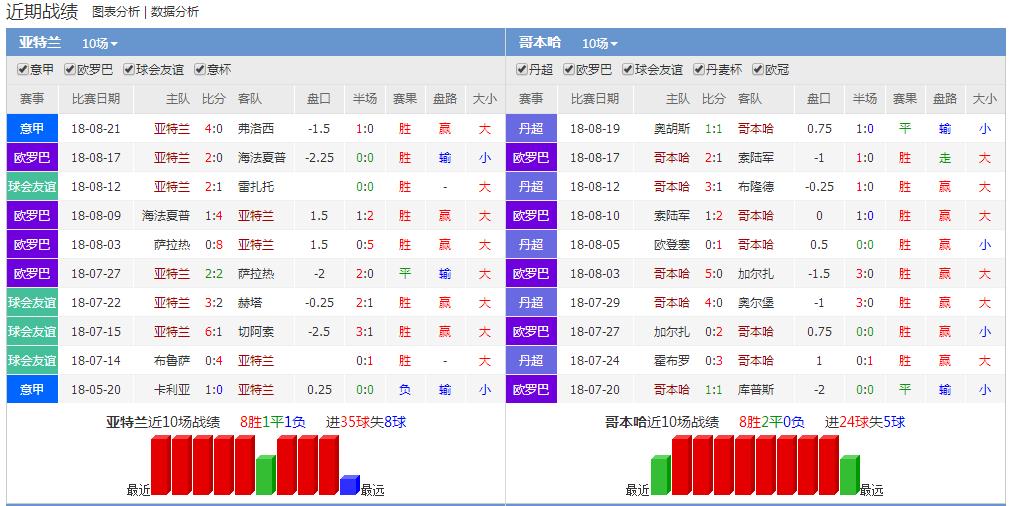Uncheck the 意甲 checkbox
This screenshot has height=506, width=1013.
click(23, 70)
